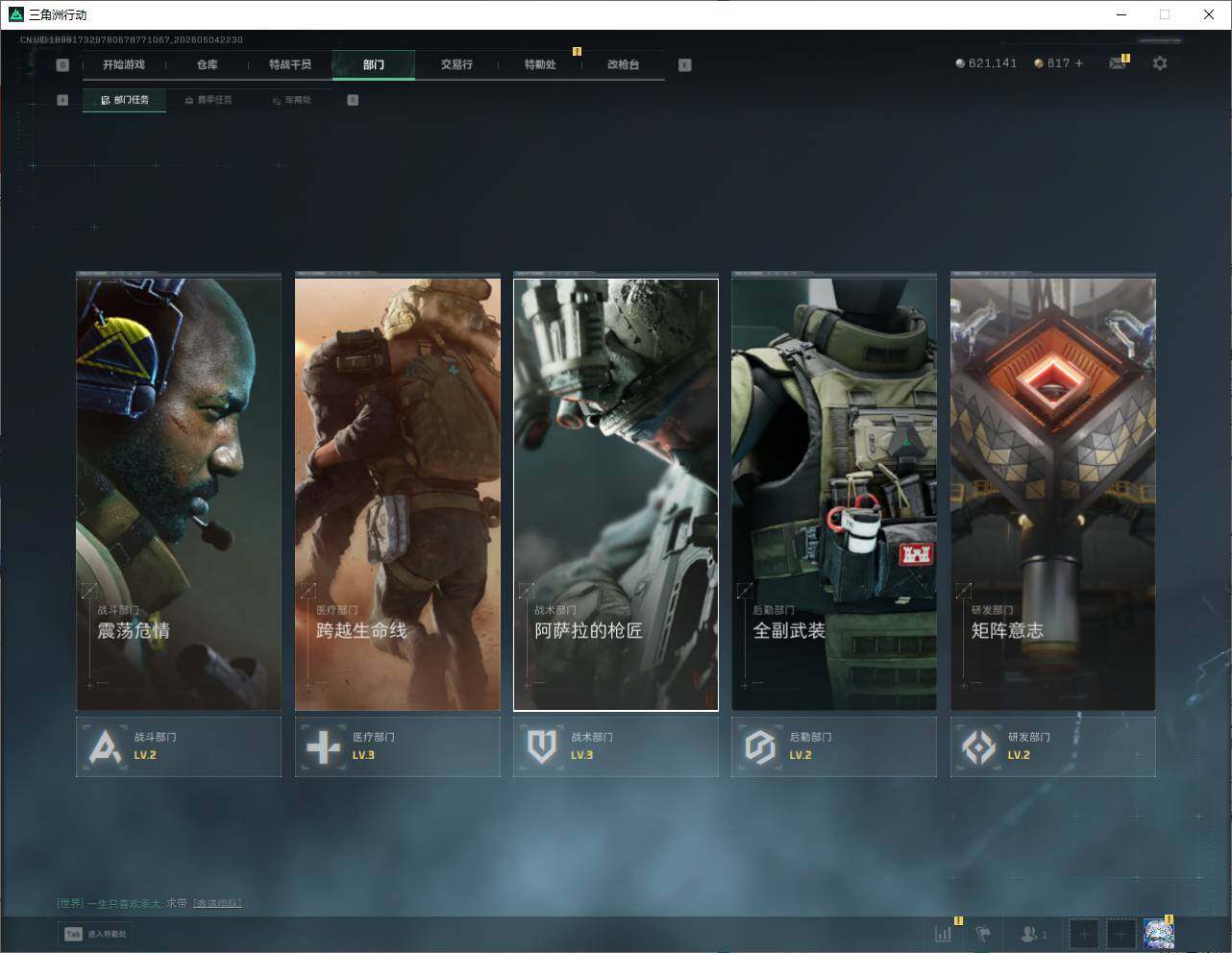Click the 医疗部门 LV.3 button
Screen dimensions: 1232x953
(398, 746)
